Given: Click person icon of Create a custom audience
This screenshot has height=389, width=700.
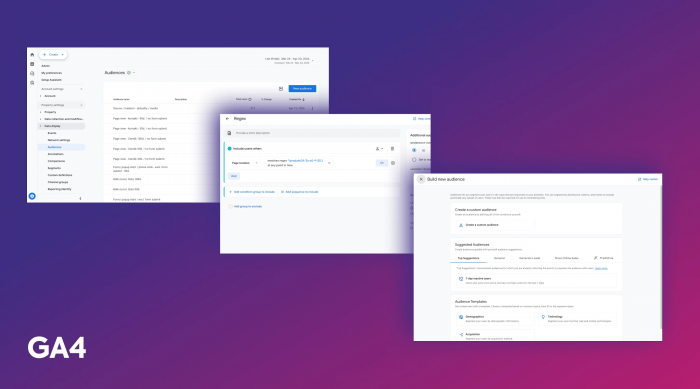Looking at the screenshot, I should click(461, 225).
